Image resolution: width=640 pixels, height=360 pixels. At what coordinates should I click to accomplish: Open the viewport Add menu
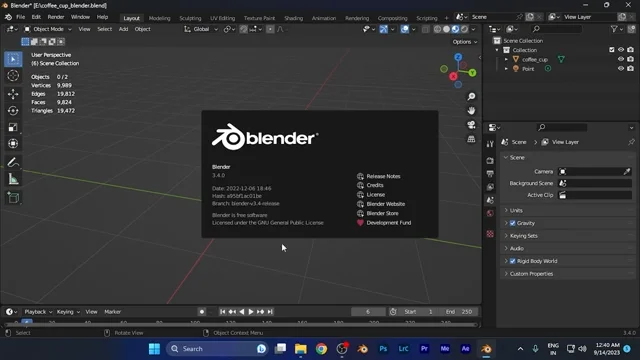pyautogui.click(x=123, y=29)
